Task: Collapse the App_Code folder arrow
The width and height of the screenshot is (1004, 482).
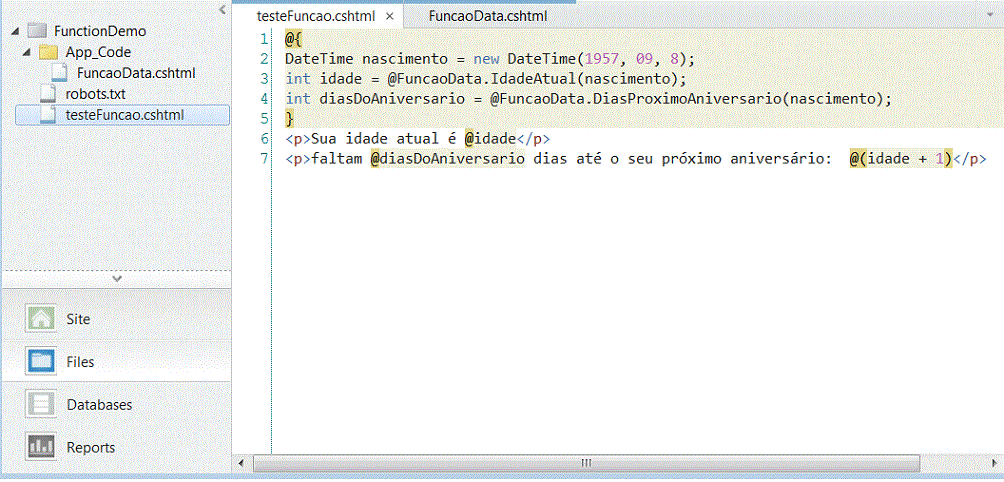Action: [x=26, y=52]
